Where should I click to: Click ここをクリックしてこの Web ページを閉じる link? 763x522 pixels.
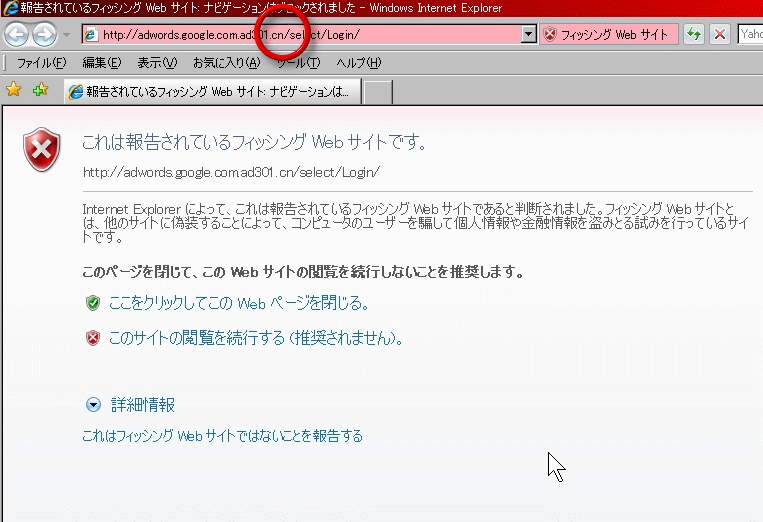coord(238,304)
